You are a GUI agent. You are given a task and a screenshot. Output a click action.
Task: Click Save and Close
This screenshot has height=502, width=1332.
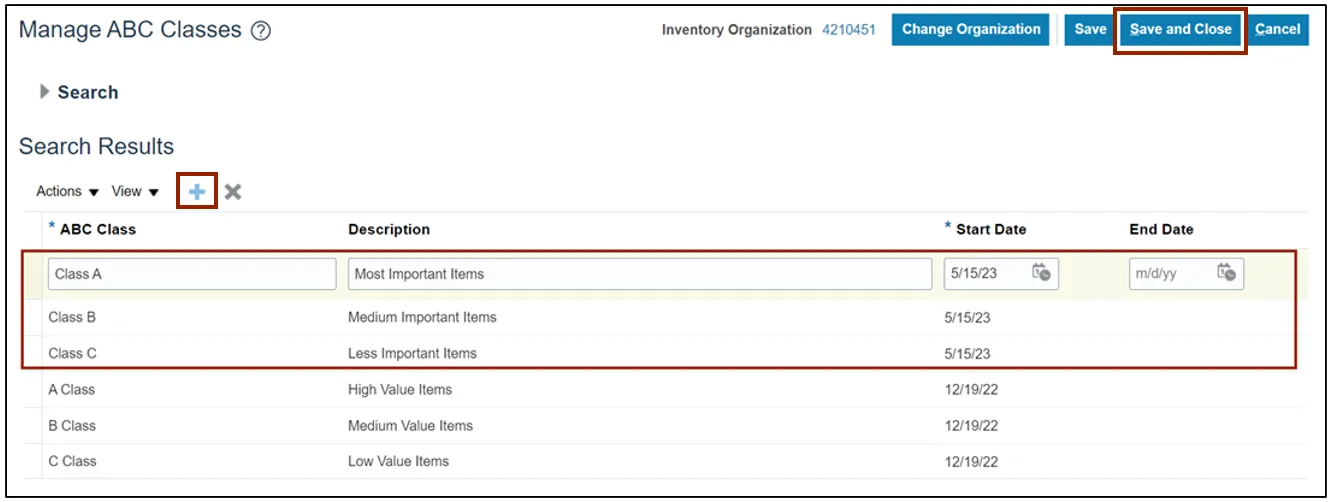tap(1180, 30)
